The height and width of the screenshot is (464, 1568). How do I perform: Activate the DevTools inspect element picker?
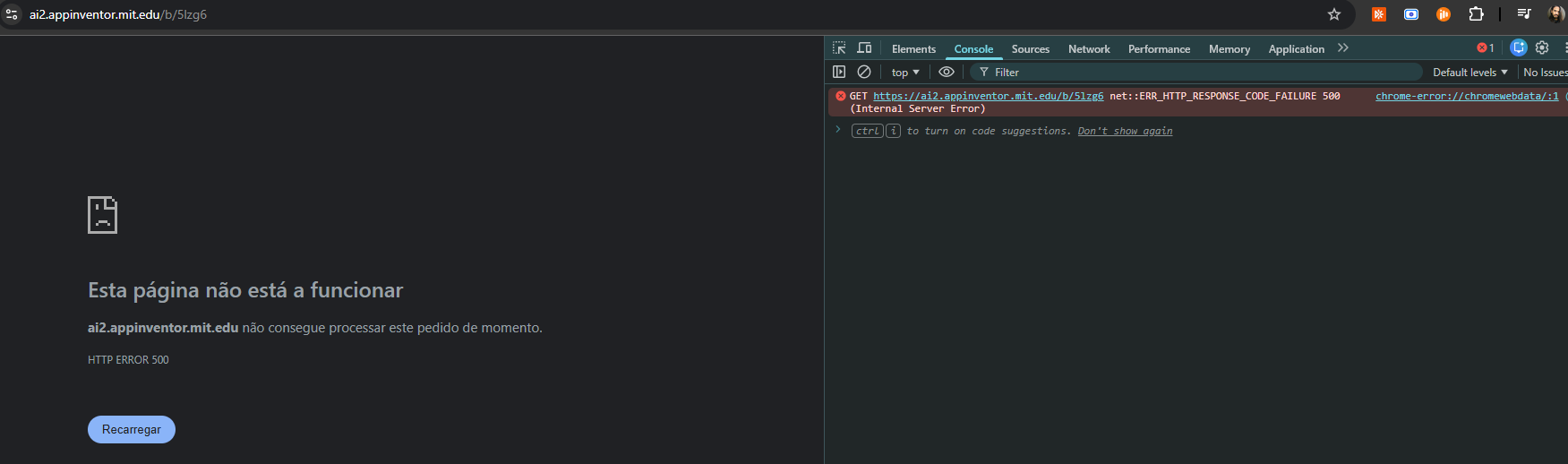pyautogui.click(x=839, y=48)
